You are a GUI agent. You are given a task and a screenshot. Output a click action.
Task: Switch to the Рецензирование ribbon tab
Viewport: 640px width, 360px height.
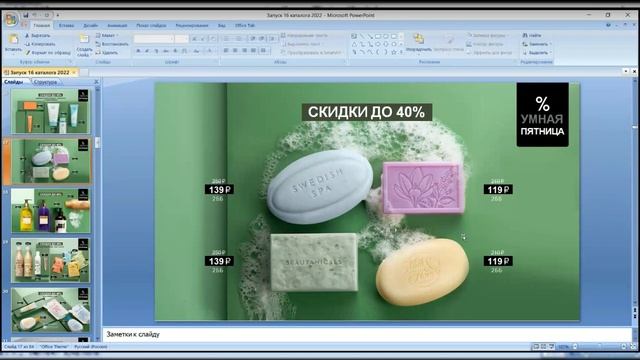[x=192, y=25]
